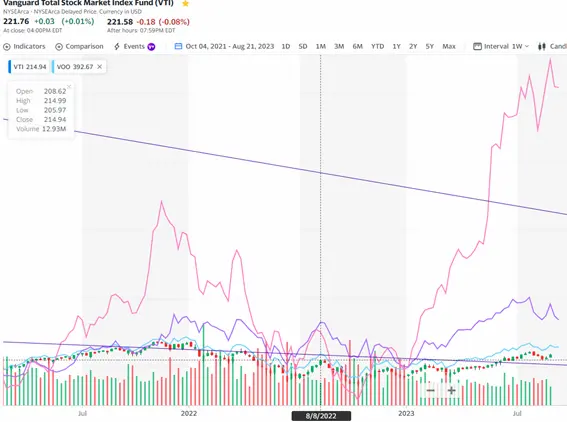Screen dimensions: 567x422
Task: Remove the VOO comparison with the X
Action: 99,67
